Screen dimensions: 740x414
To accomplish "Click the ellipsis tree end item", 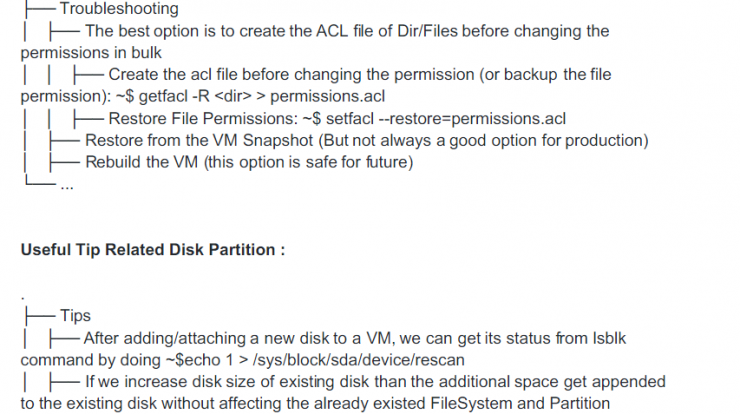I will [67, 187].
